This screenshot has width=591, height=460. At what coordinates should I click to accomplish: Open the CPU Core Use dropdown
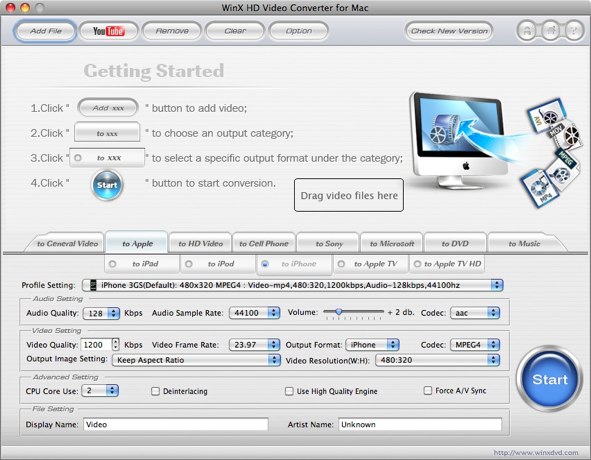(101, 391)
